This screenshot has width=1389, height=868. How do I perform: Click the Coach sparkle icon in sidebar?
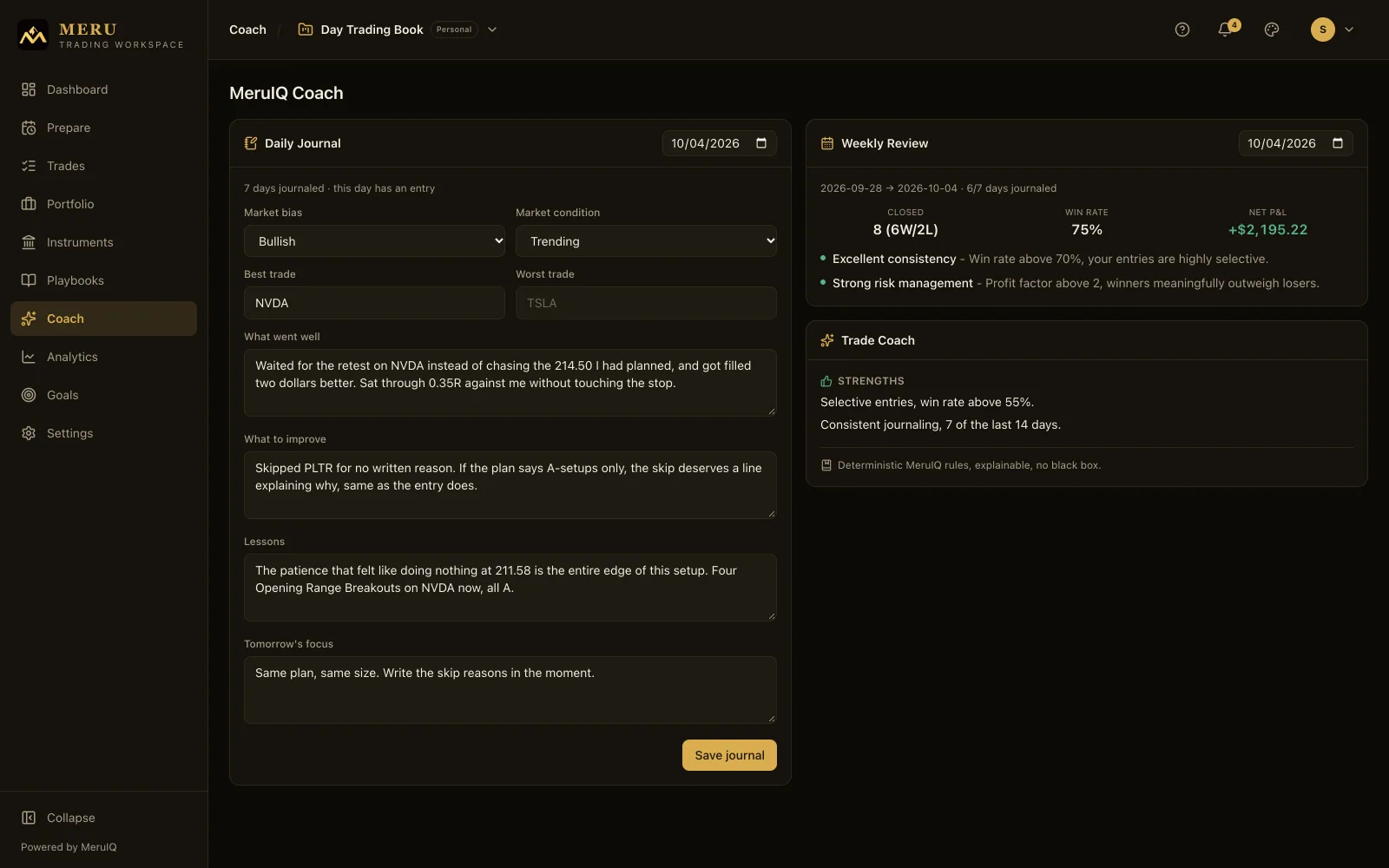click(x=29, y=319)
